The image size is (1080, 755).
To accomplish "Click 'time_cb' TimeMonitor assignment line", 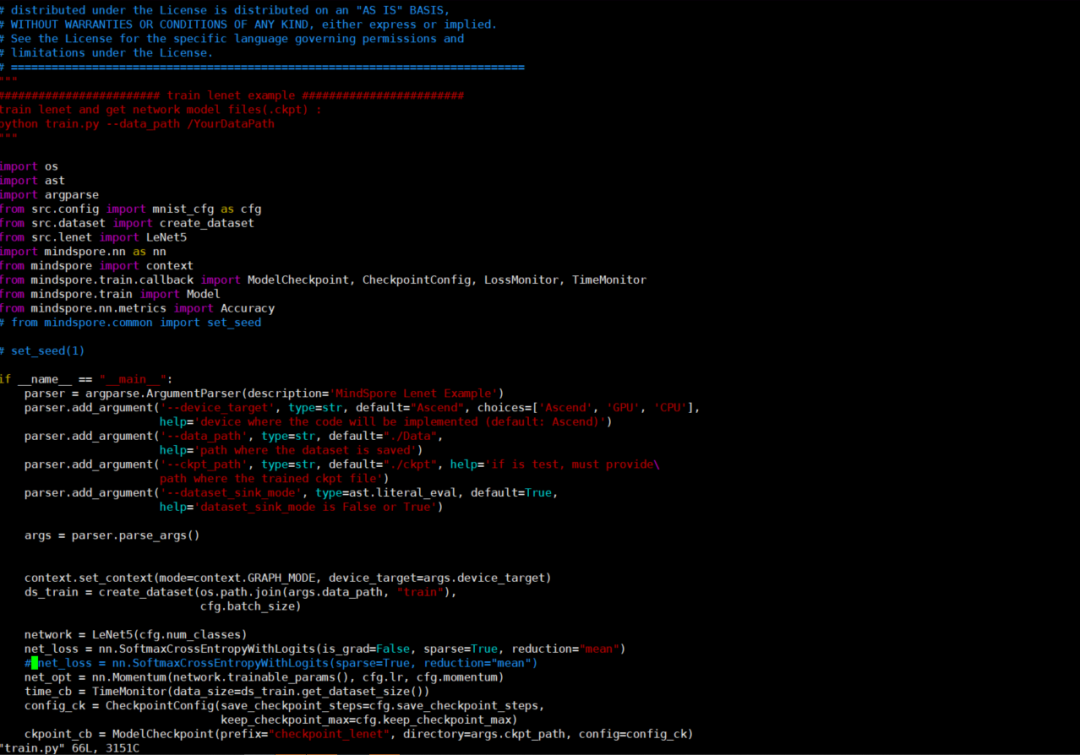I will (227, 691).
